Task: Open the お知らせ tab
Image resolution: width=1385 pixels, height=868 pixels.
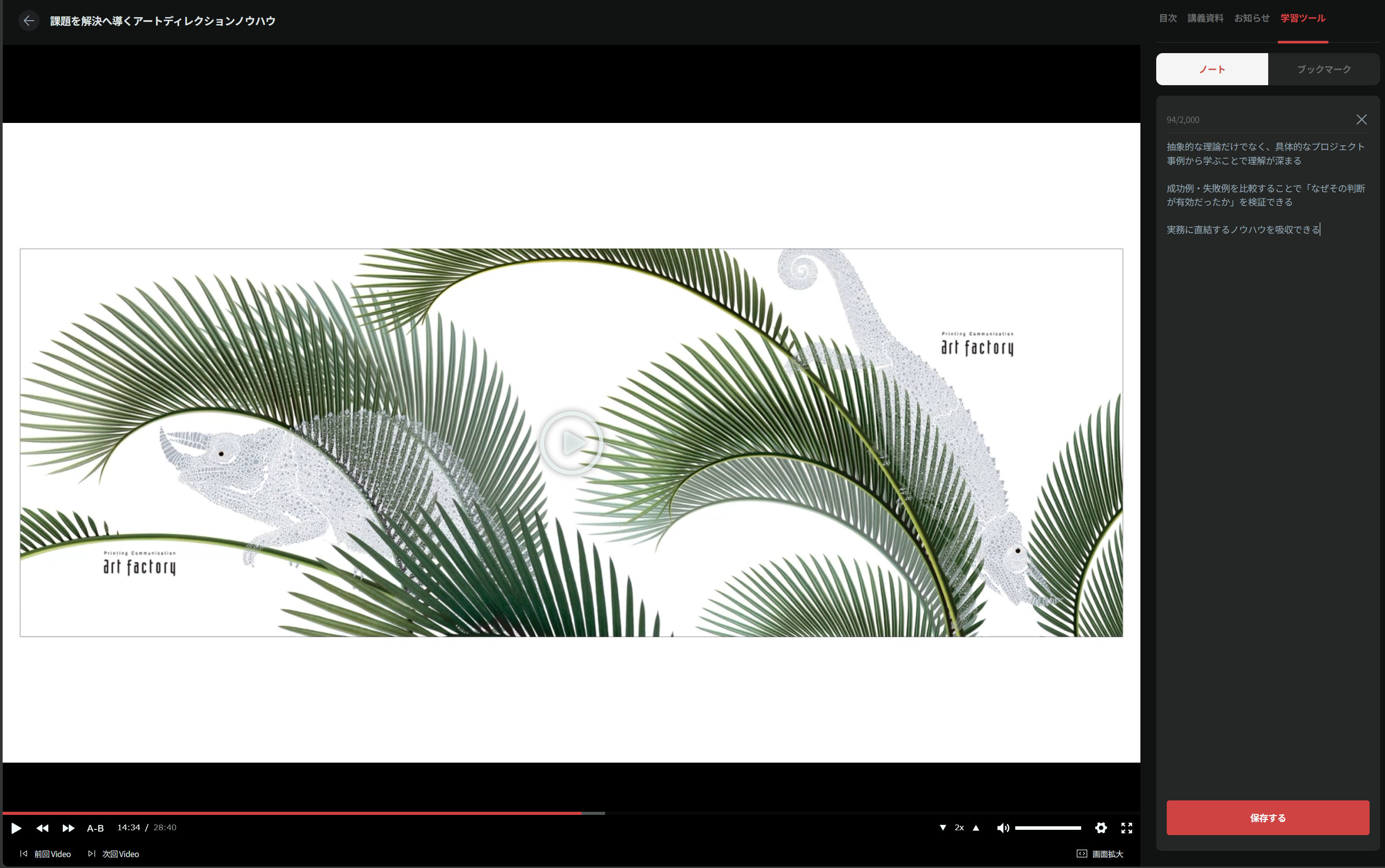Action: tap(1252, 18)
